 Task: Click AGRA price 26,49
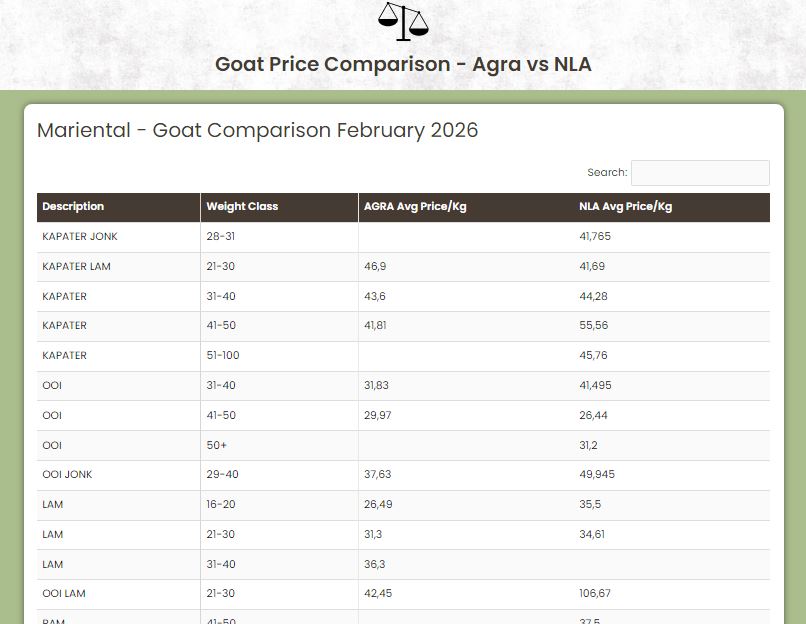(x=378, y=504)
